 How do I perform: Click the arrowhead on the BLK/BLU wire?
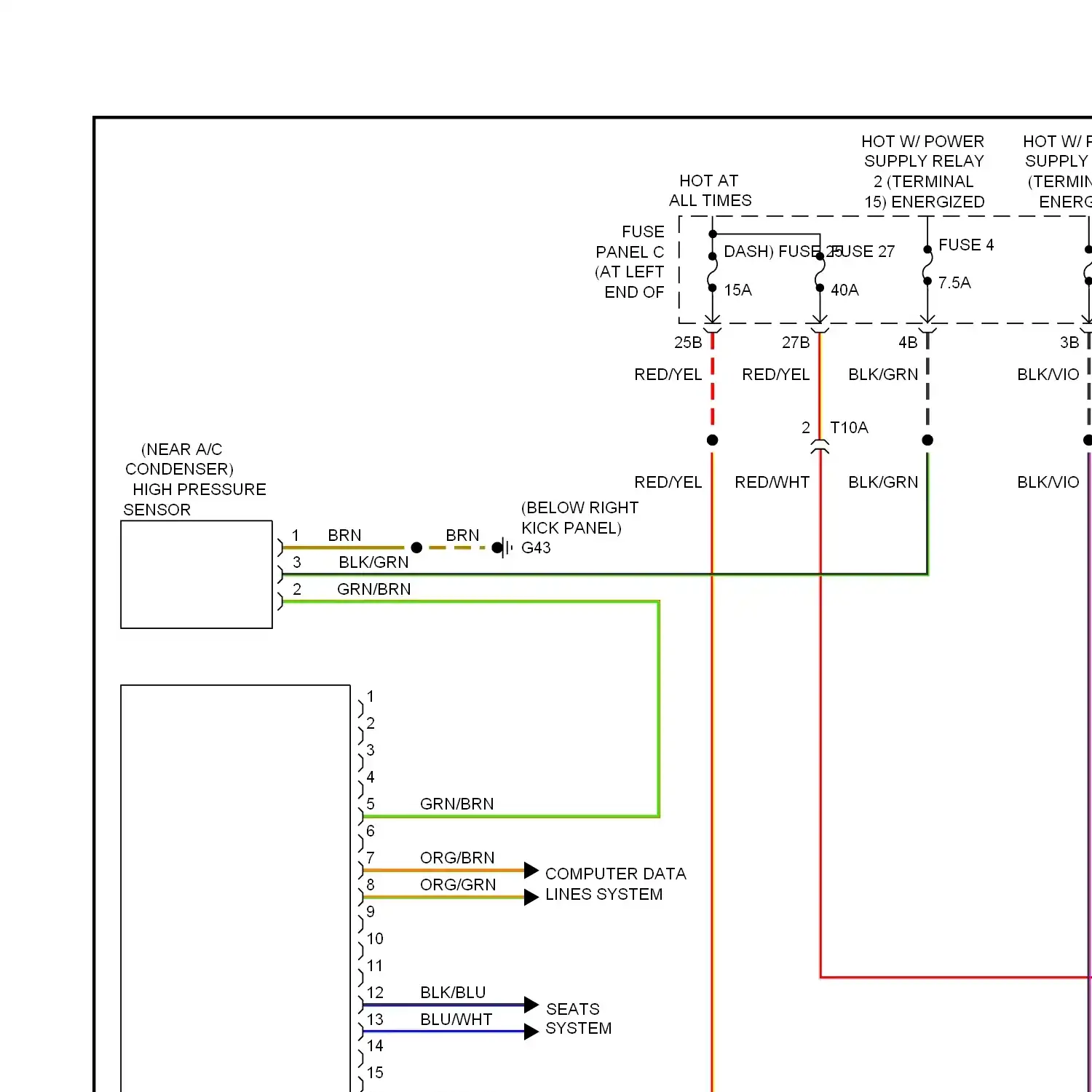tap(531, 1005)
